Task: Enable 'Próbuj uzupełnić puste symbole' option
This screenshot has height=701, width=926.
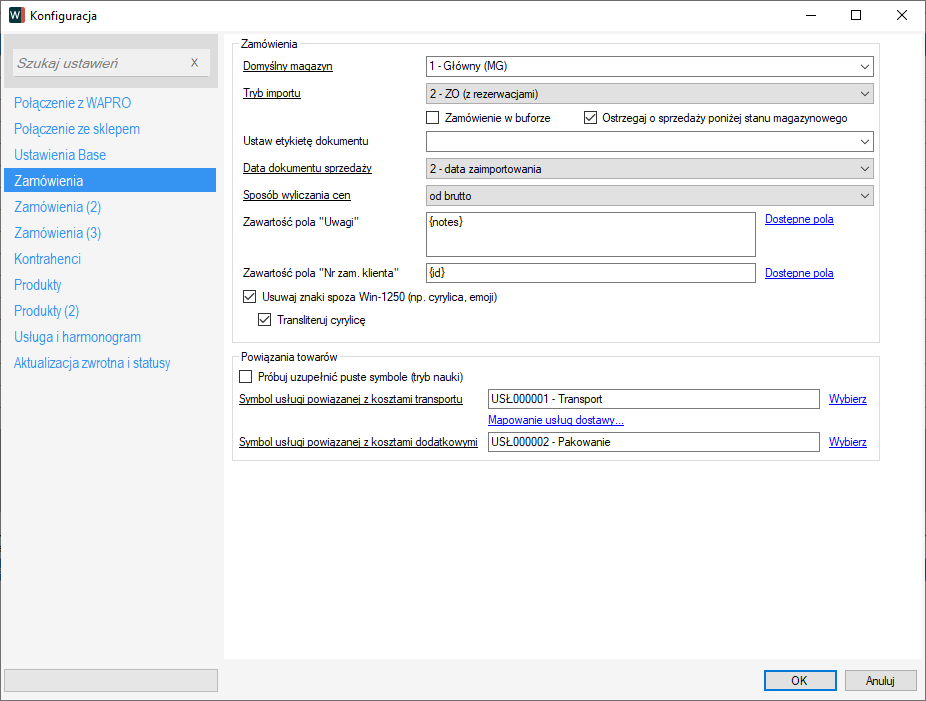Action: point(247,377)
